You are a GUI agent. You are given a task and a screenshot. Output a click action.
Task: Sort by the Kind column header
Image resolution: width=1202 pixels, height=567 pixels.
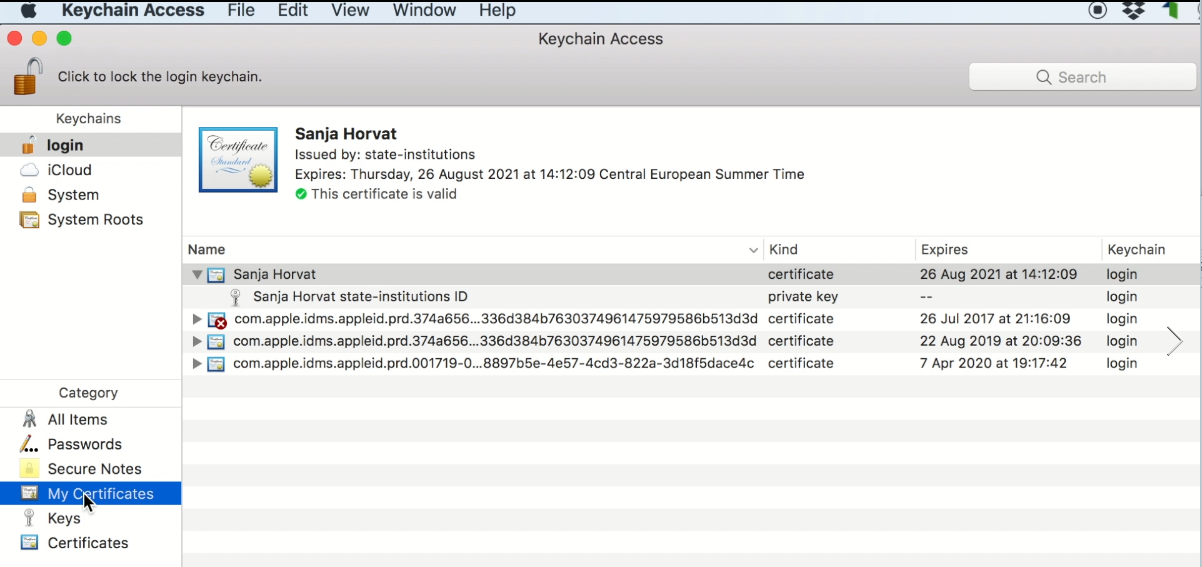click(x=839, y=250)
